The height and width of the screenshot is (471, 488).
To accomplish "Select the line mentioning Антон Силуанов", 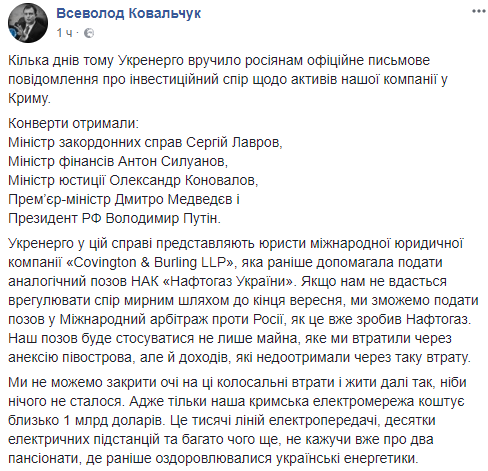I will click(118, 162).
